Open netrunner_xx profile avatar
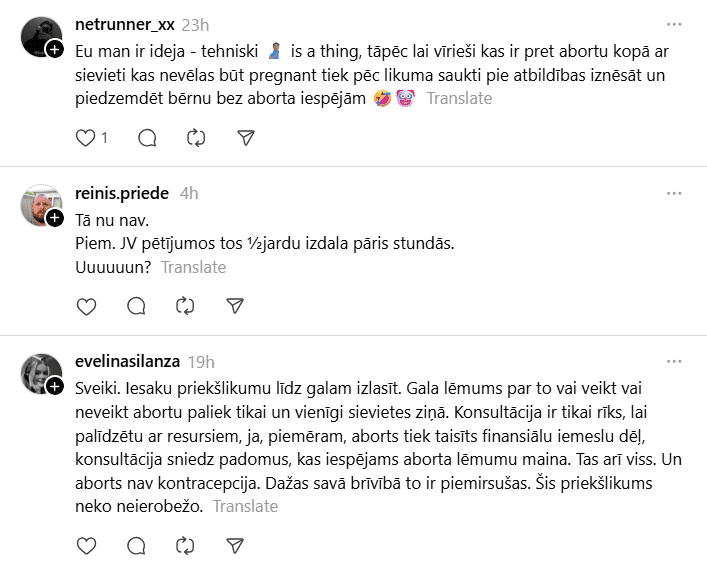 pyautogui.click(x=41, y=36)
